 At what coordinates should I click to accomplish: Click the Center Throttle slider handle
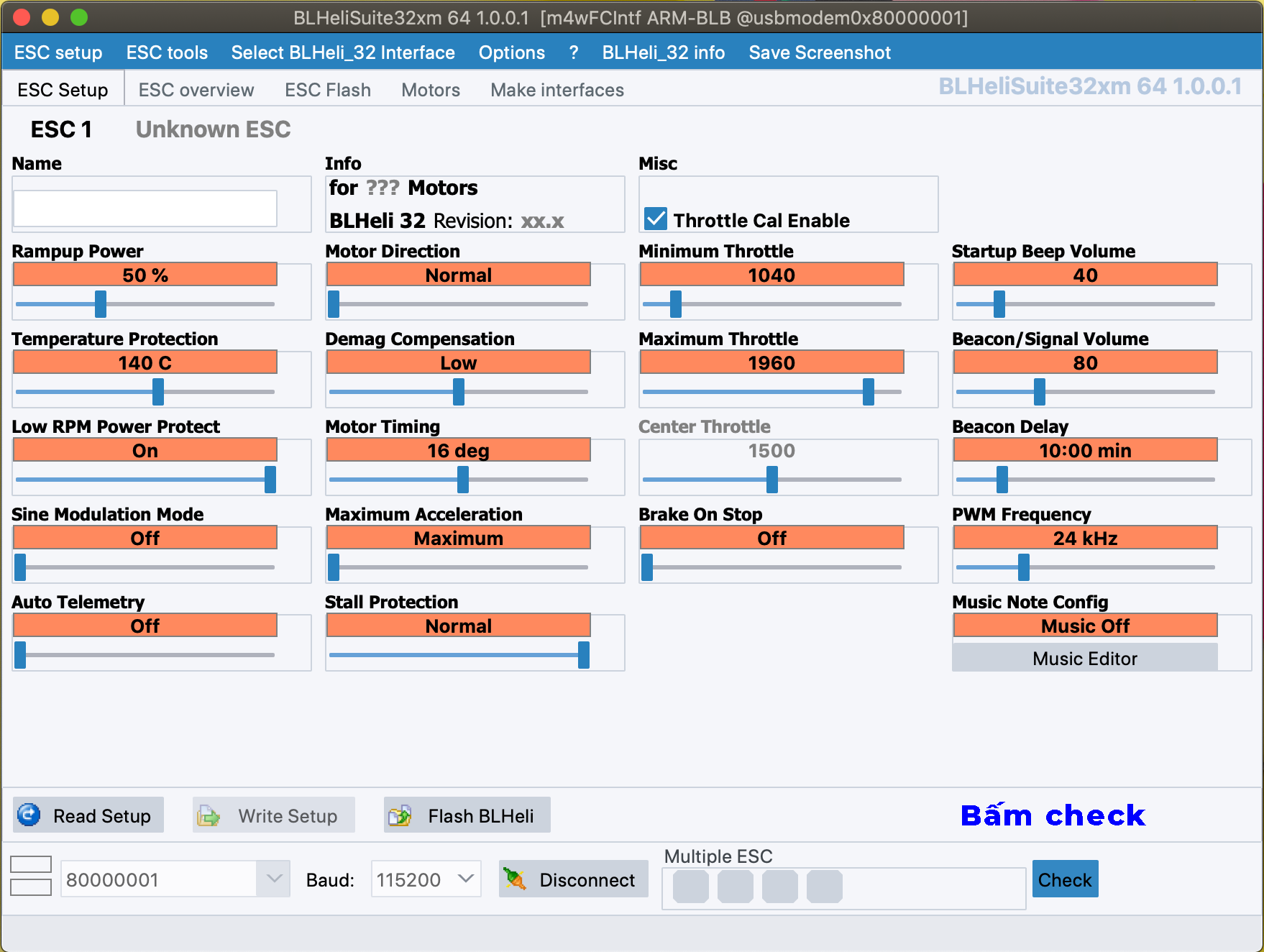772,479
